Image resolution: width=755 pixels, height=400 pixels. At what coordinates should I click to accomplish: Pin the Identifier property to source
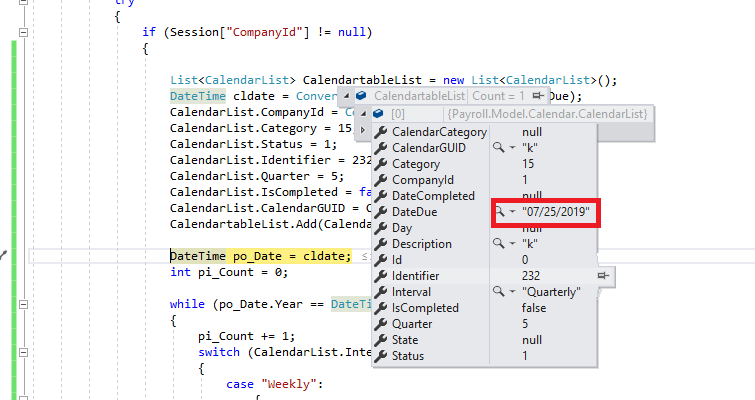point(604,275)
